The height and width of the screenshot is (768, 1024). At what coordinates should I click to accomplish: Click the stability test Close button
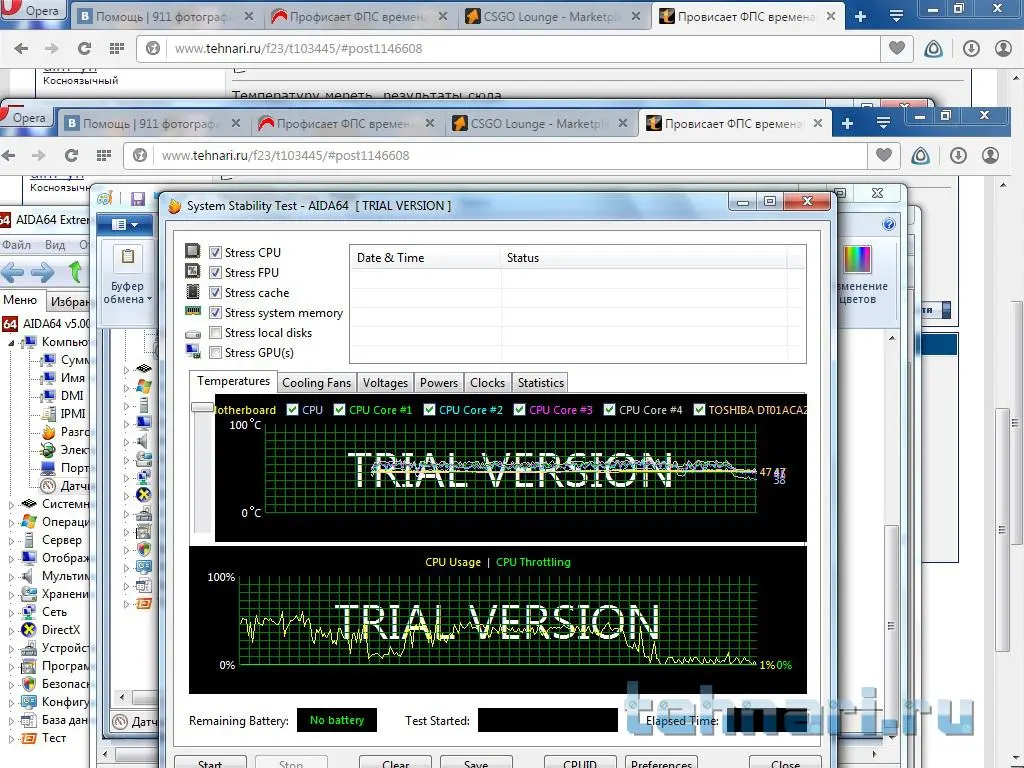tap(785, 762)
